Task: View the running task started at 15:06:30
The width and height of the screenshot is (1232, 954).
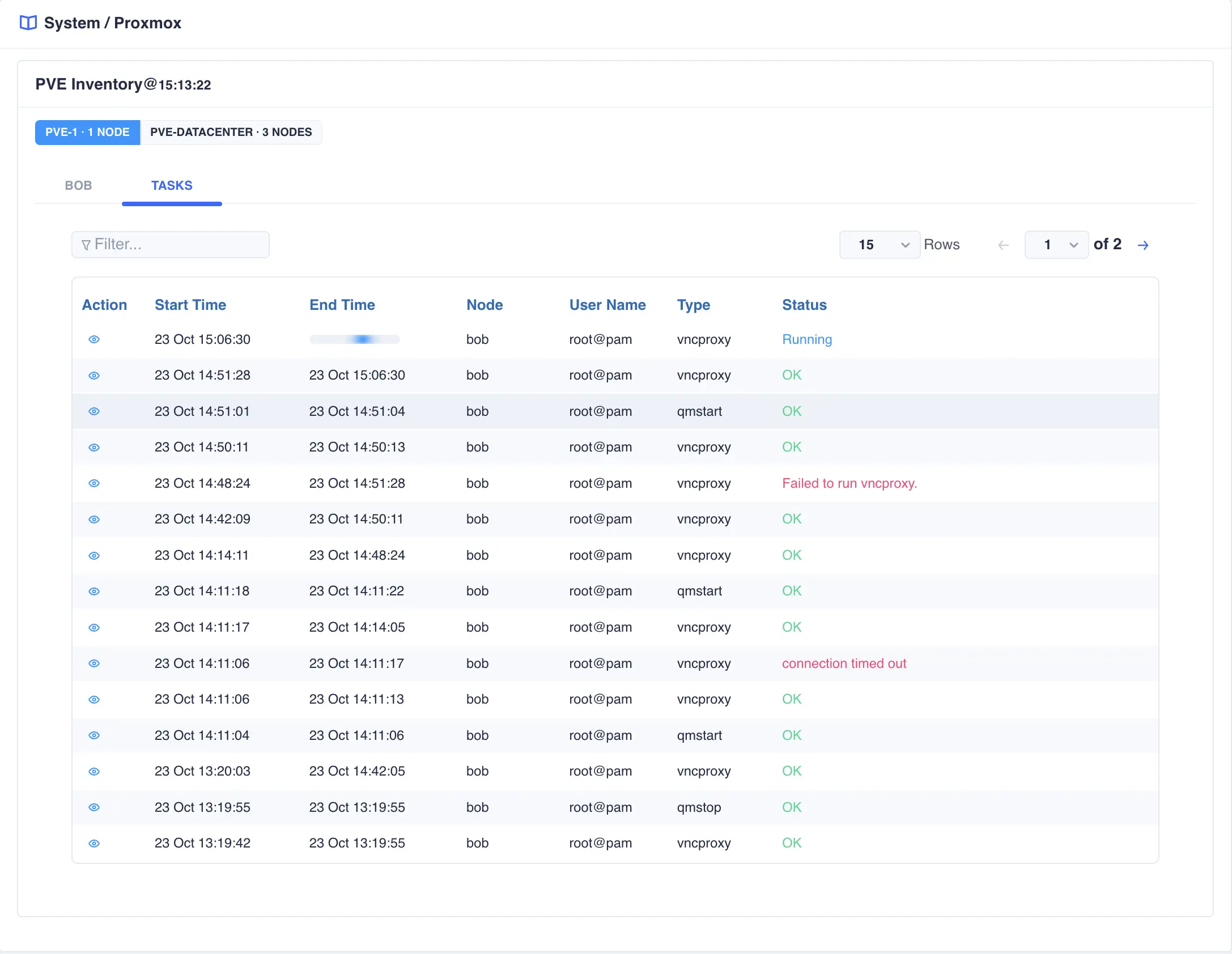Action: click(x=94, y=339)
